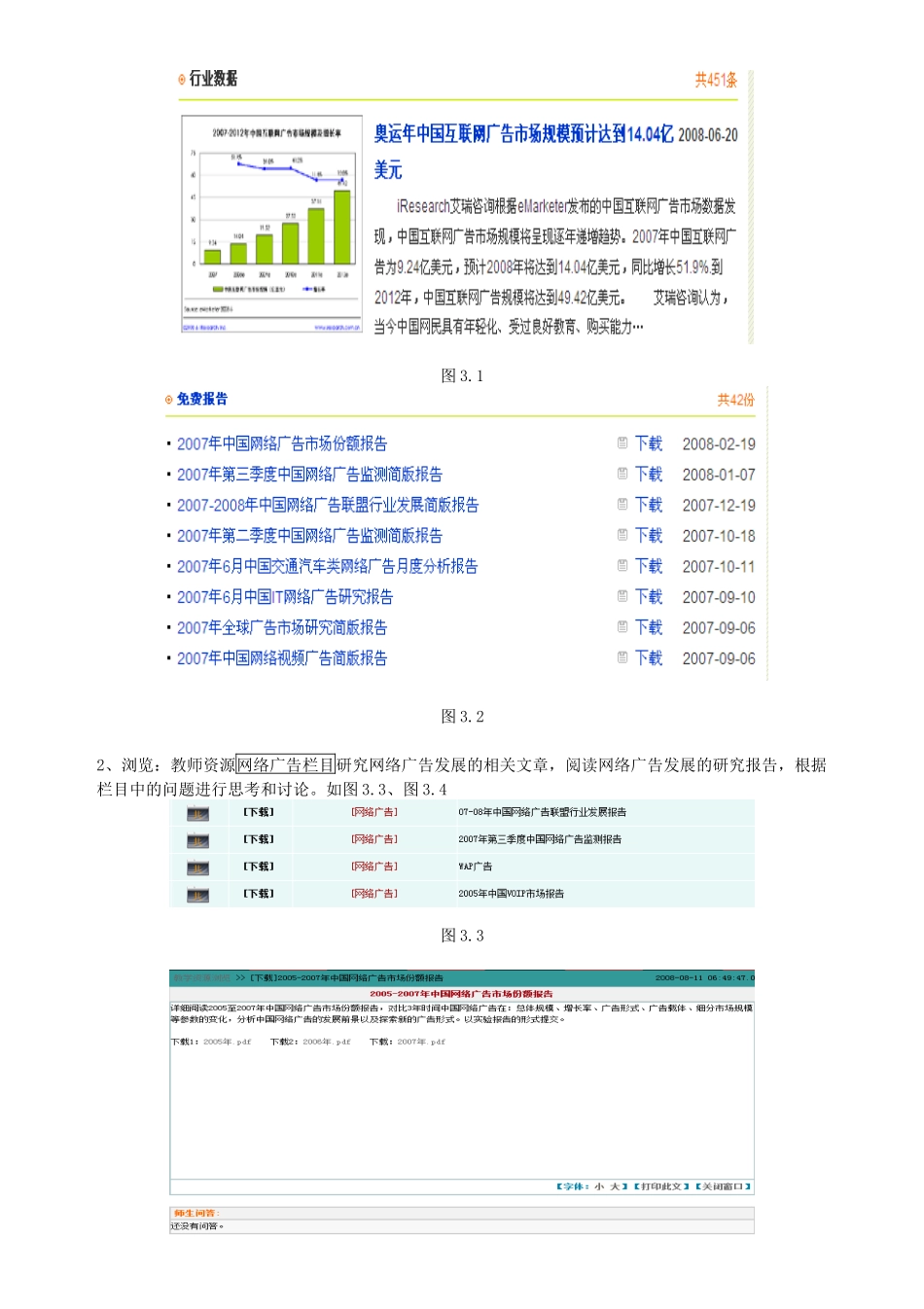Click the bullet icon beside 免费报告
This screenshot has height=1309, width=924.
169,400
